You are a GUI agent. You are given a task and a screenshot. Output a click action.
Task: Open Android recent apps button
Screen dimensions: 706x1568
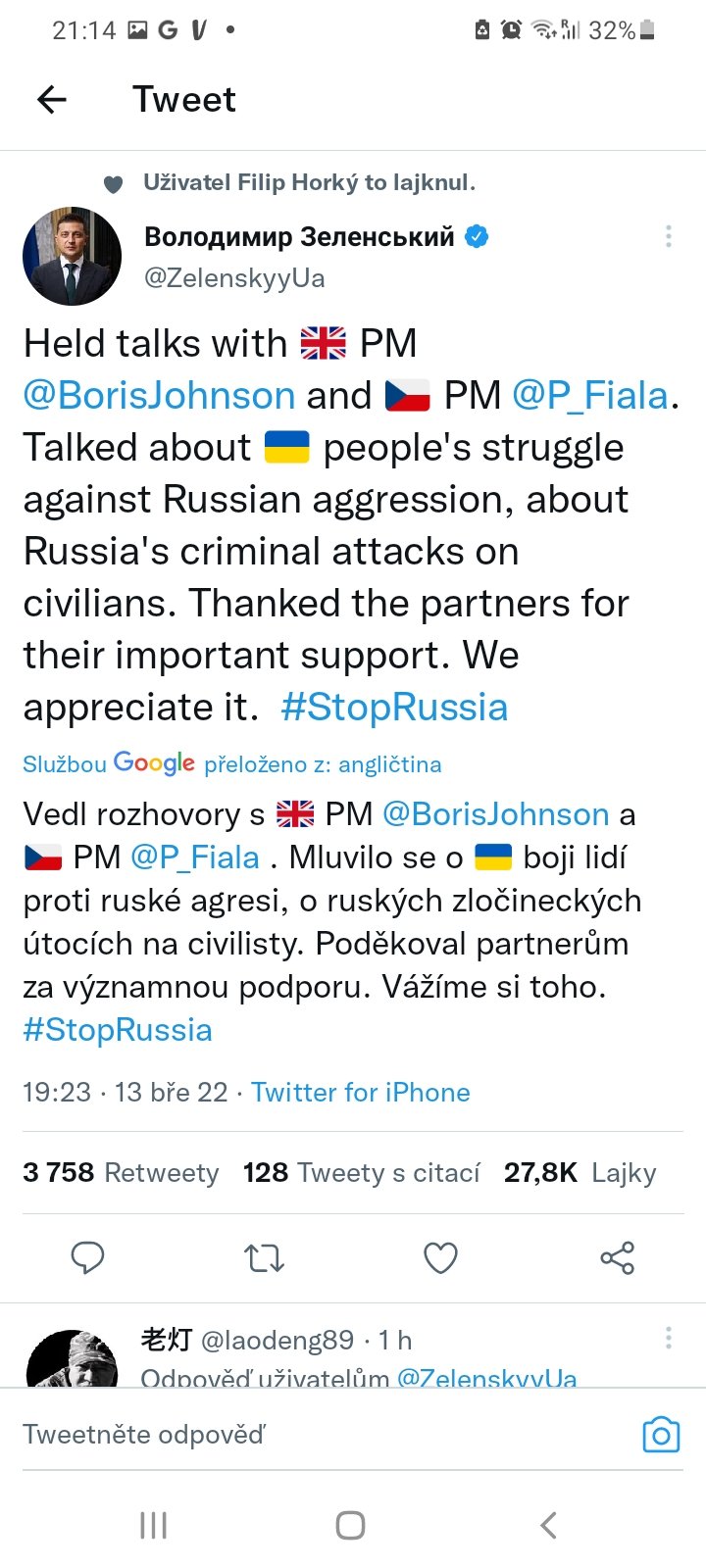(154, 1525)
